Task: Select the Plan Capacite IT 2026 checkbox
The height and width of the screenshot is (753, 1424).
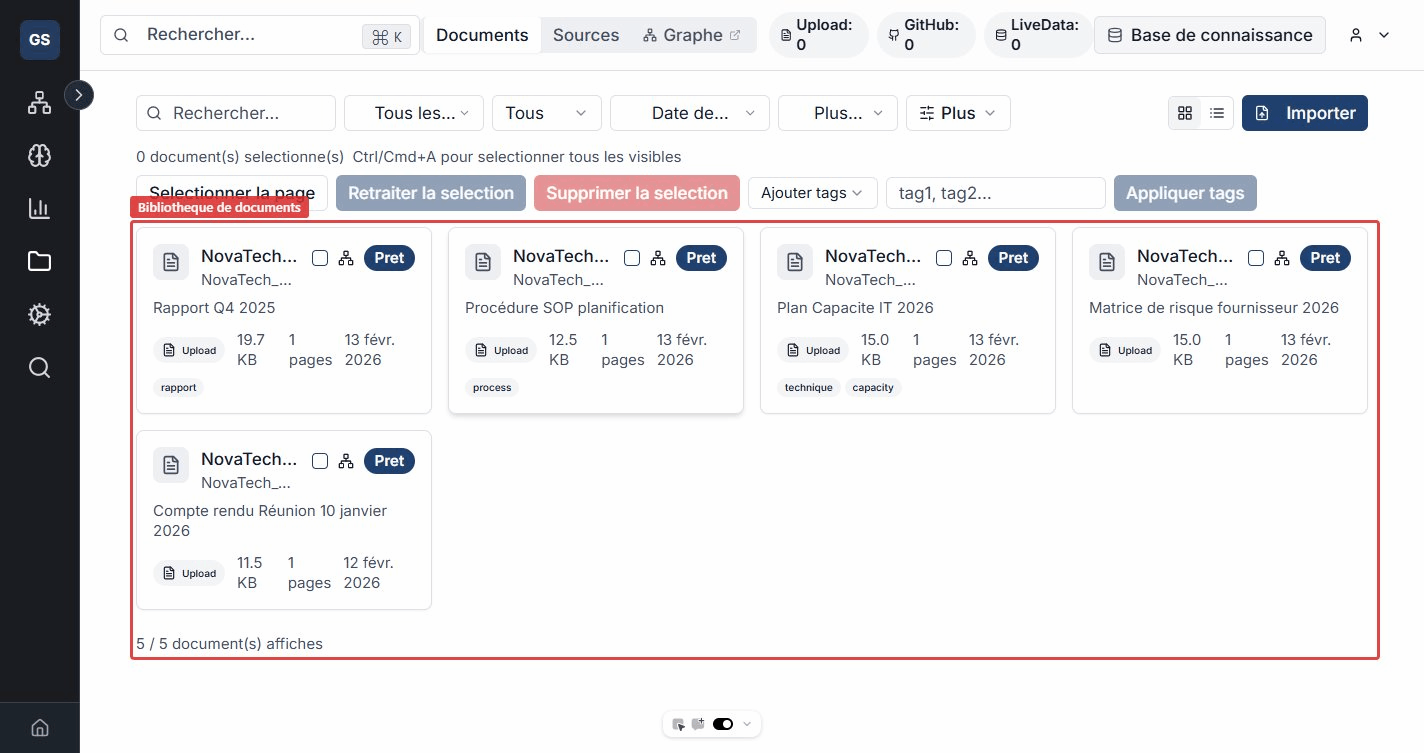Action: [x=944, y=258]
